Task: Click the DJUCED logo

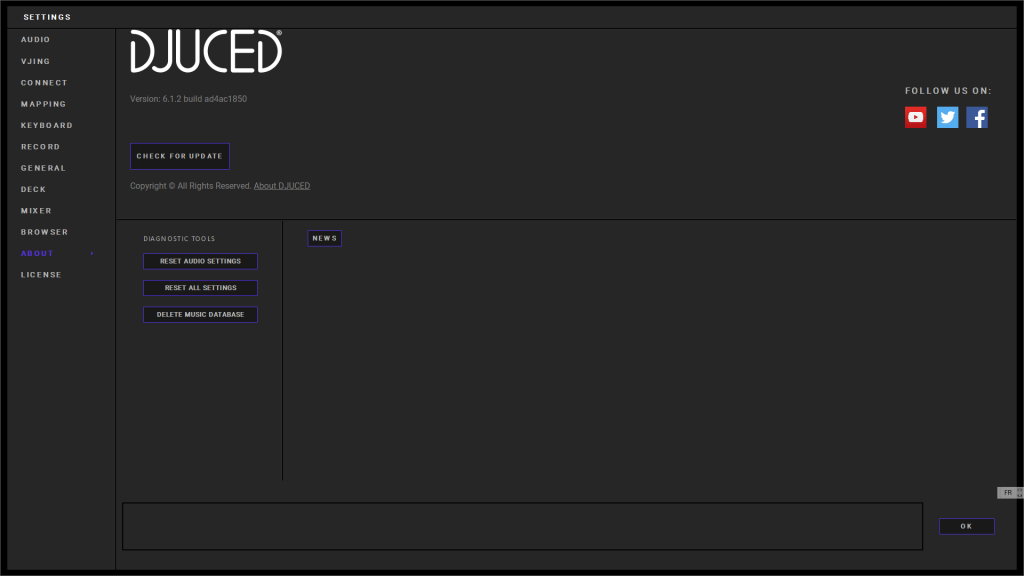Action: click(x=206, y=51)
